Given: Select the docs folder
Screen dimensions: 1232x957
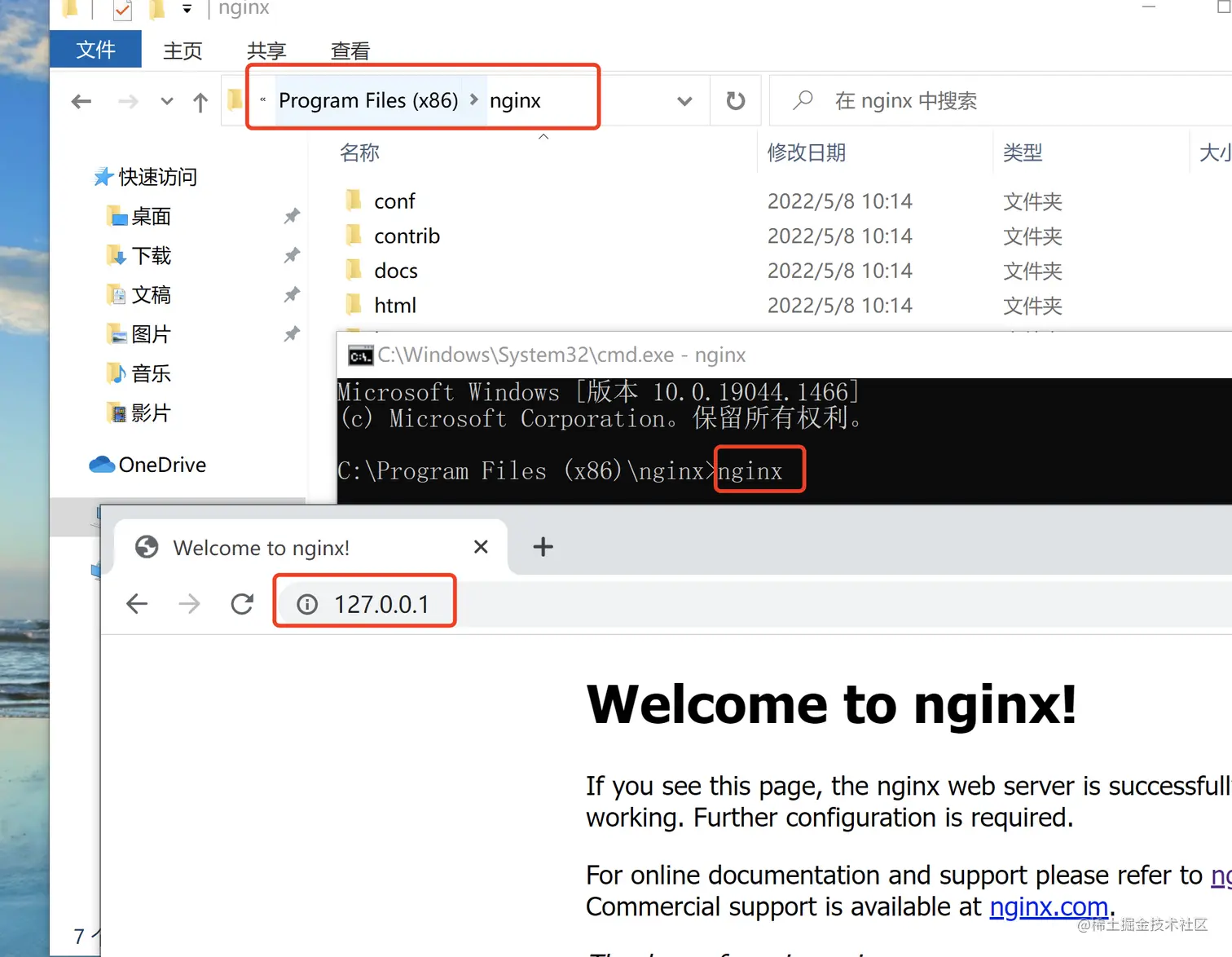Looking at the screenshot, I should click(x=396, y=271).
